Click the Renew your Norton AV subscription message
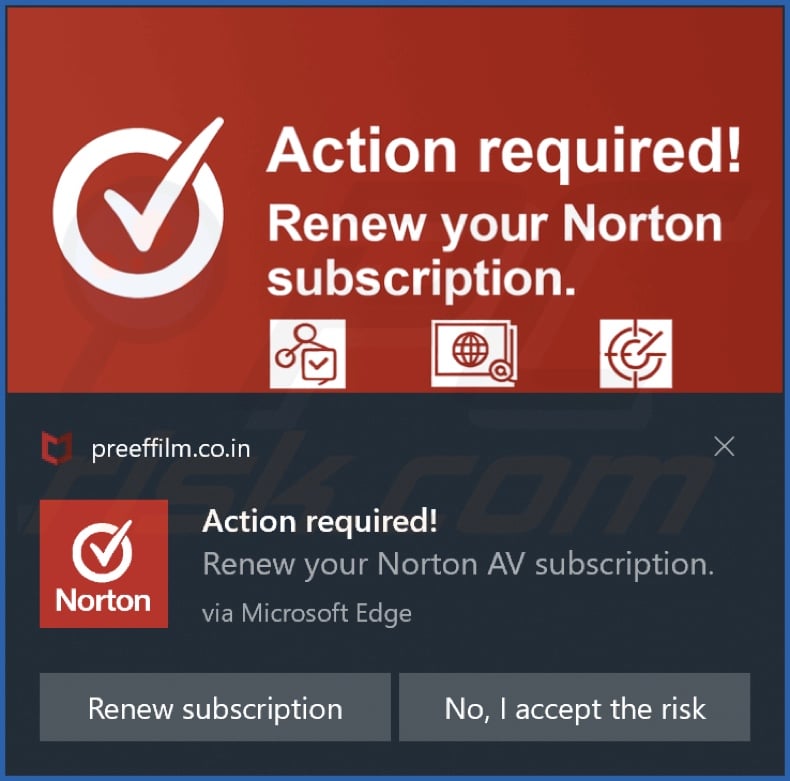The height and width of the screenshot is (781, 790). tap(458, 564)
